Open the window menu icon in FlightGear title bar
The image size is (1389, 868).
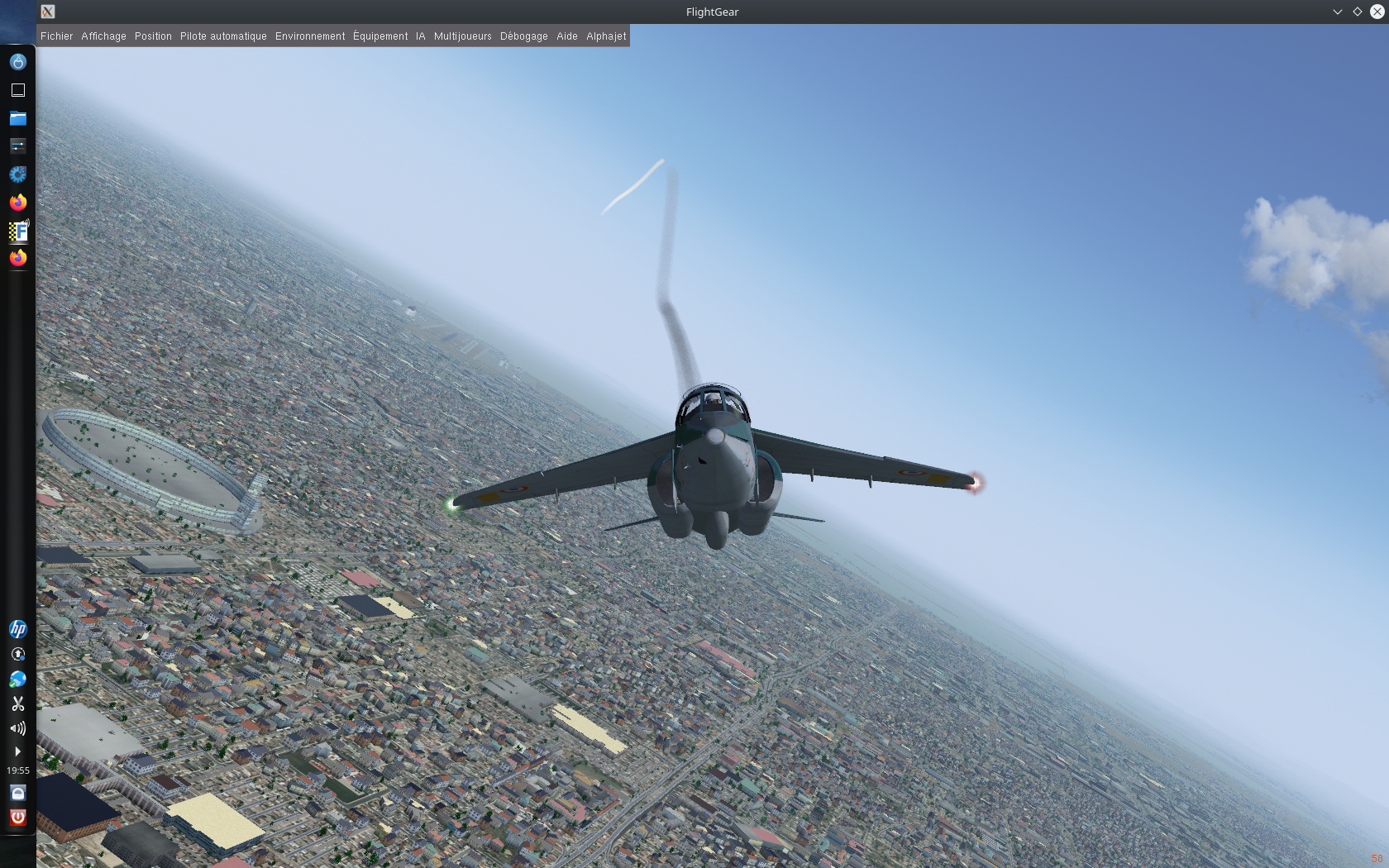(48, 12)
